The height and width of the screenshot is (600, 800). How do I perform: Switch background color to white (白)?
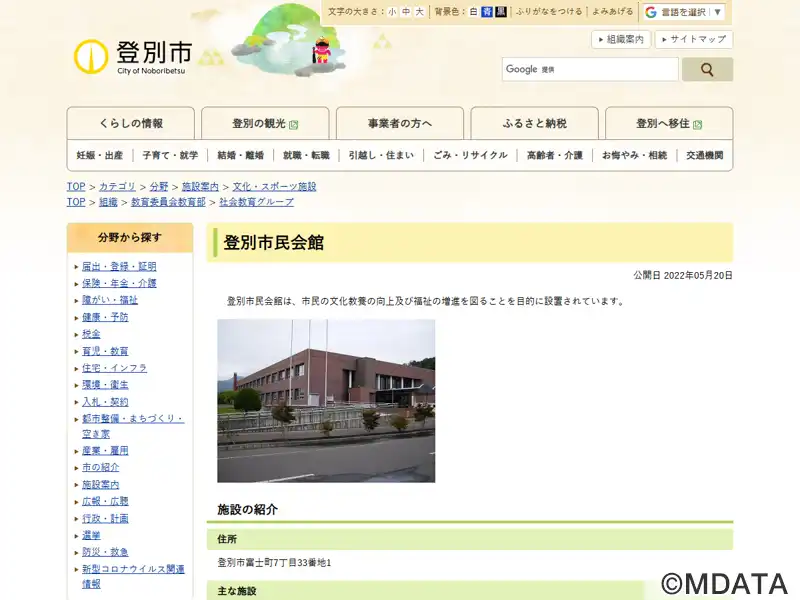(474, 12)
